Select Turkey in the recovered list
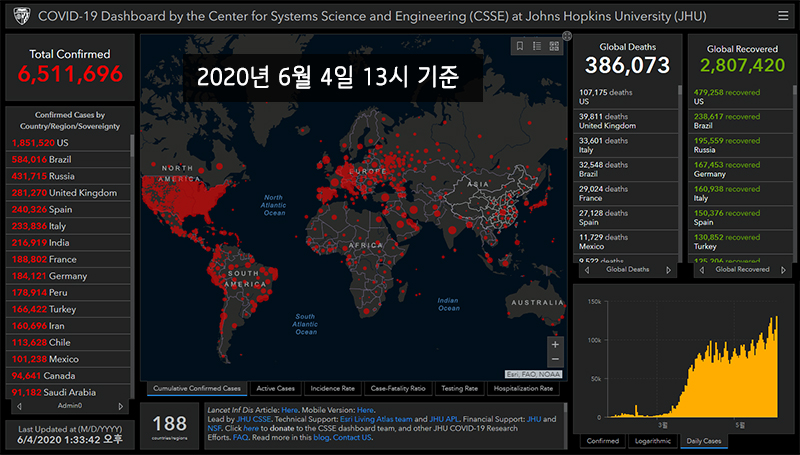 pos(741,242)
